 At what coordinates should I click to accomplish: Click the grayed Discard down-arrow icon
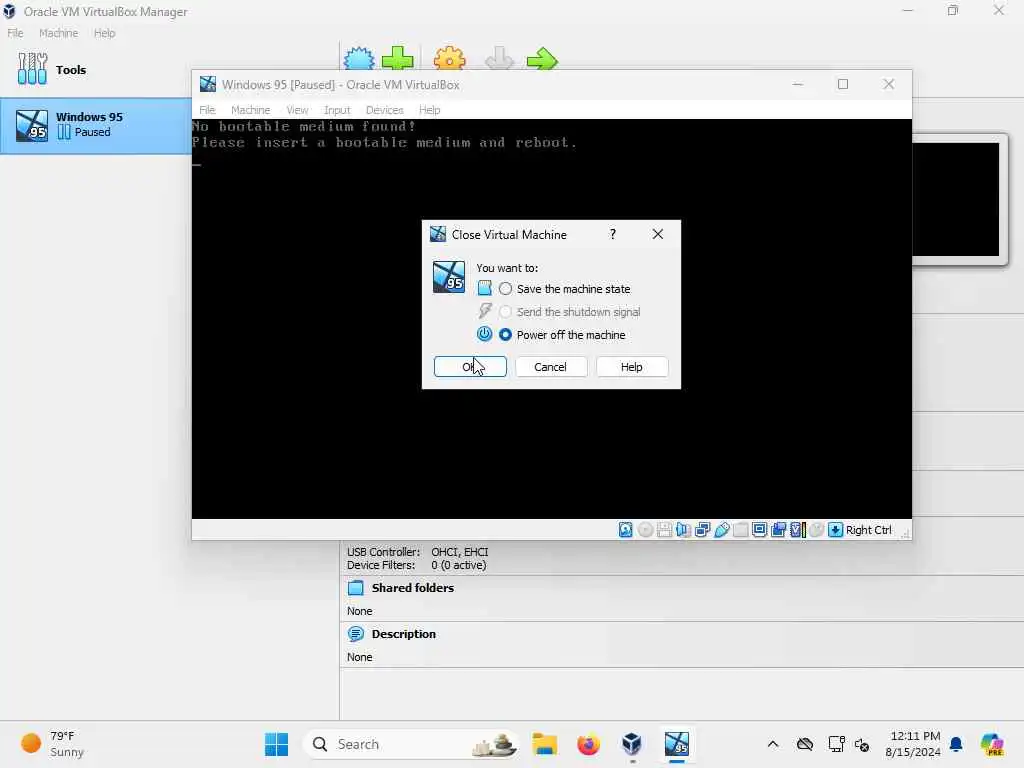(x=500, y=59)
